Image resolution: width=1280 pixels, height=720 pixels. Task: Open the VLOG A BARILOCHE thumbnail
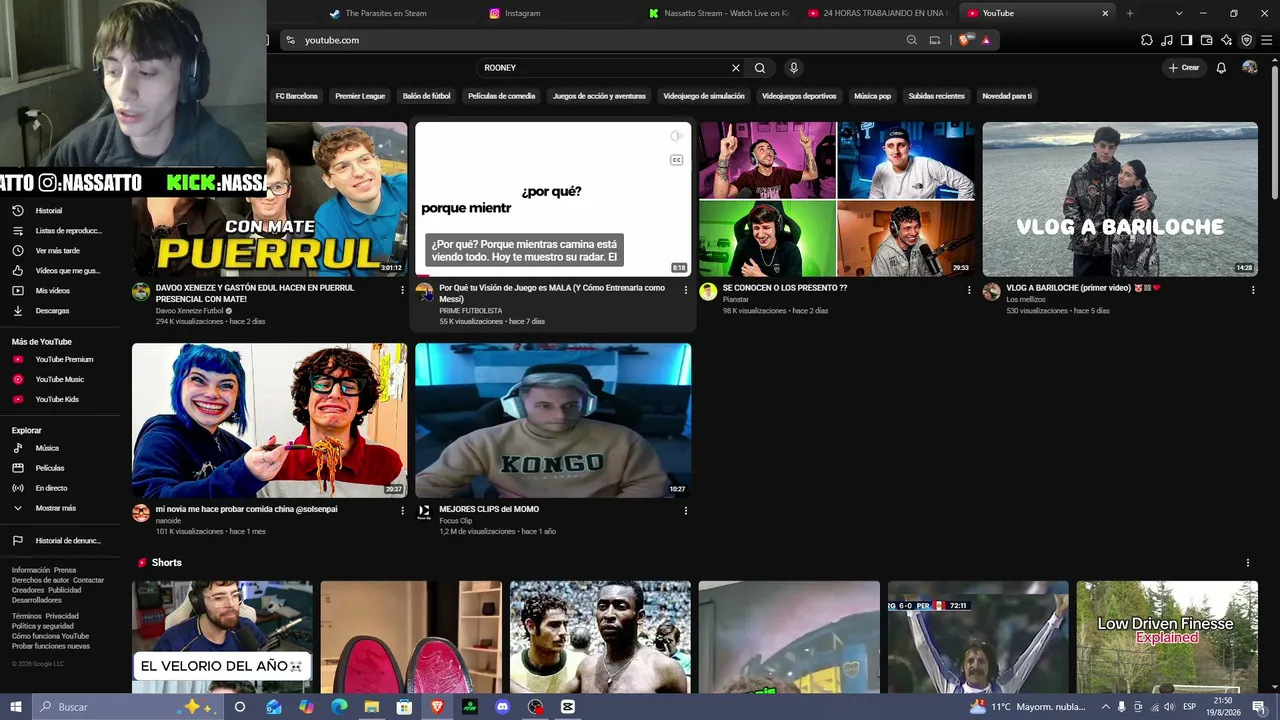click(1120, 199)
